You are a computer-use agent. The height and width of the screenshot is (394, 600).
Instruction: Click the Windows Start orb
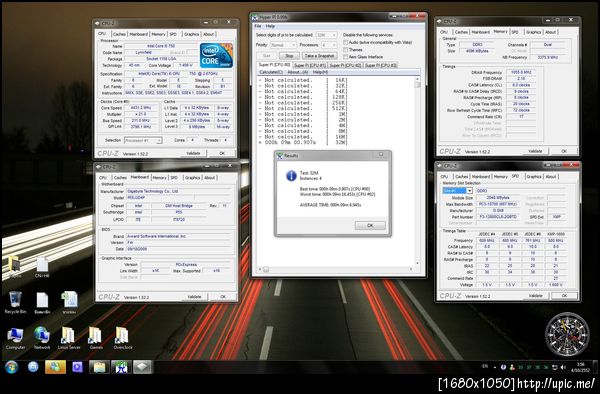tap(12, 367)
